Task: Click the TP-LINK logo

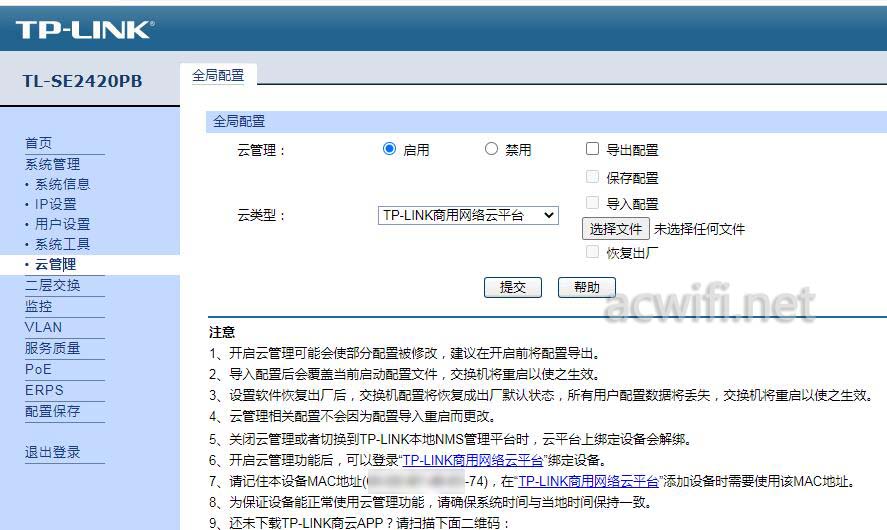Action: 85,29
